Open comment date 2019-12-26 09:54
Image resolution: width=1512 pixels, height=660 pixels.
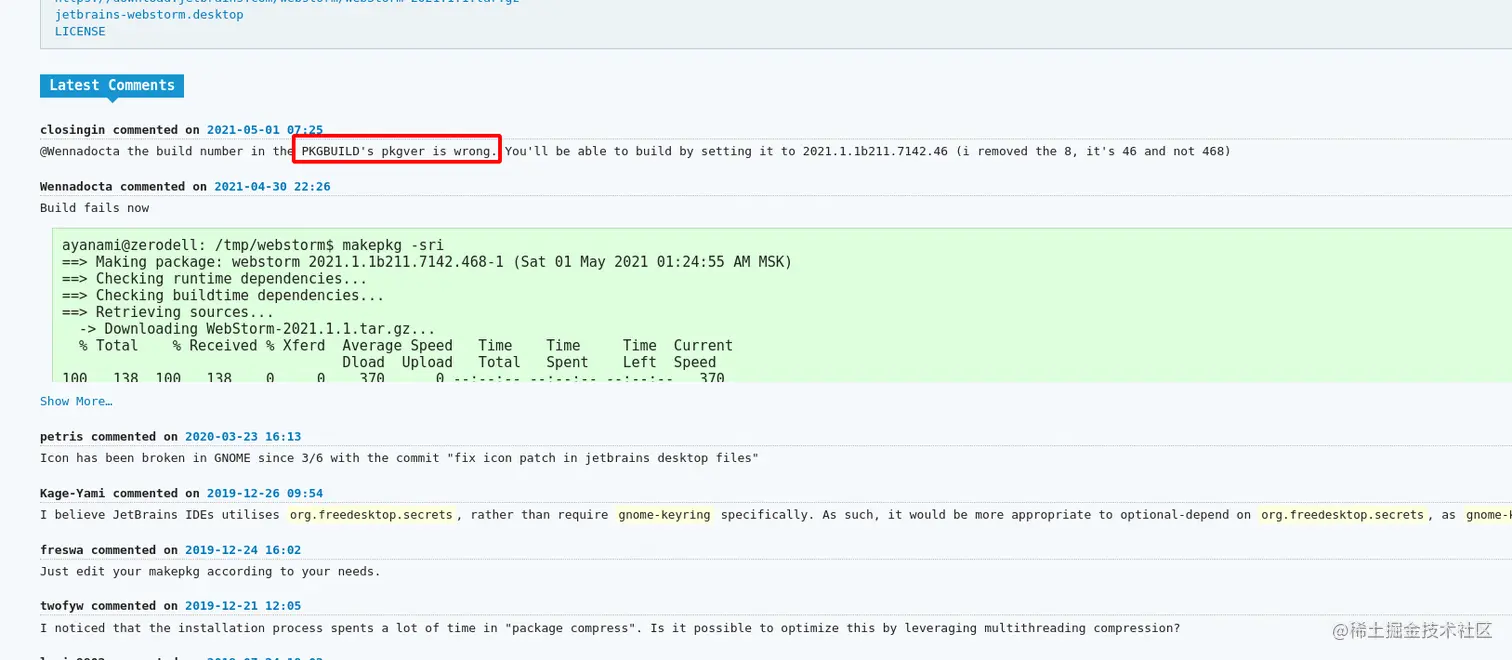coord(265,494)
